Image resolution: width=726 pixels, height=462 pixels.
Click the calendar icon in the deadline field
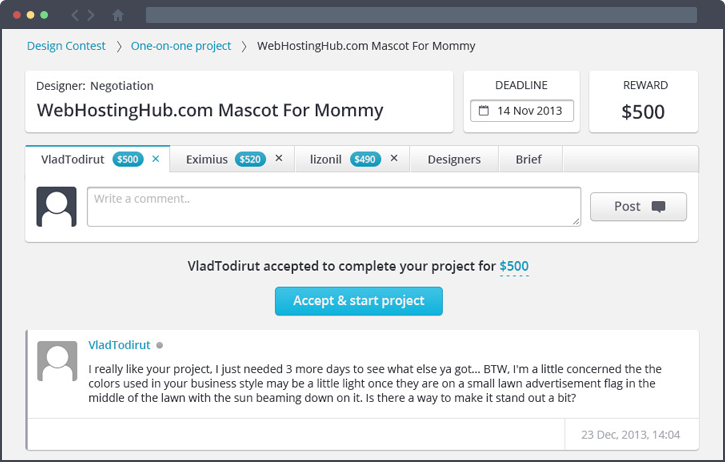pos(483,111)
